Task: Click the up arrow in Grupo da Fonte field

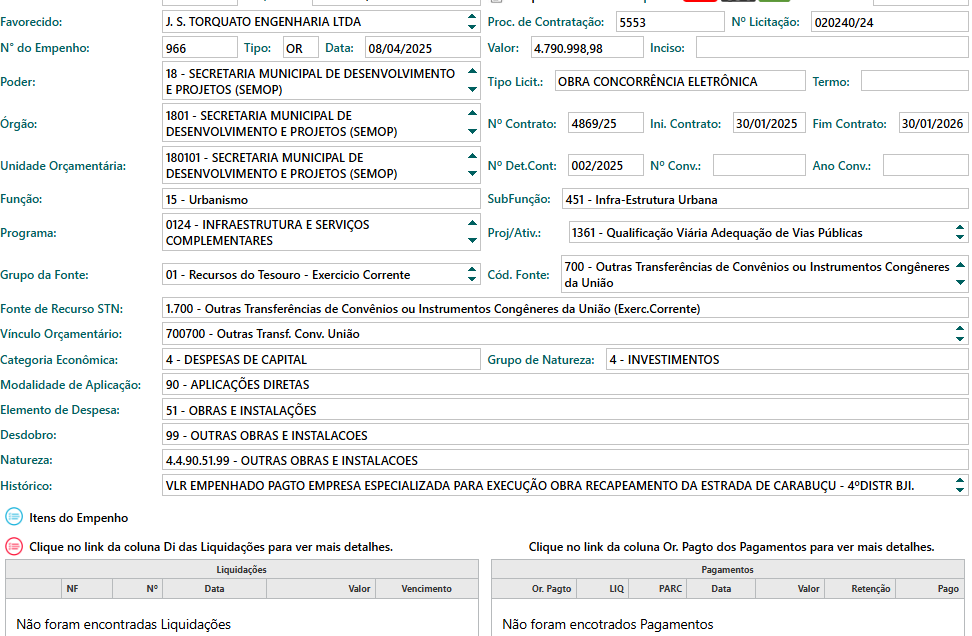Action: click(x=472, y=270)
